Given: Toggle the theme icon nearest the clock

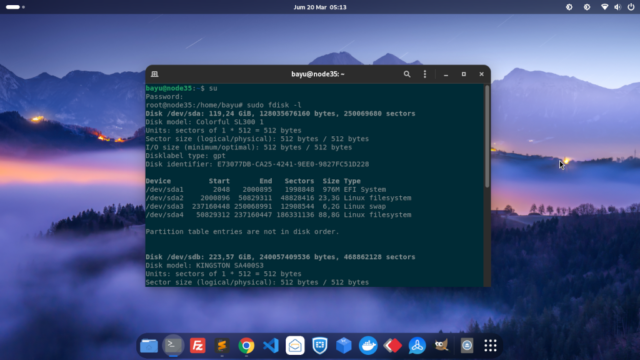Looking at the screenshot, I should coord(569,7).
